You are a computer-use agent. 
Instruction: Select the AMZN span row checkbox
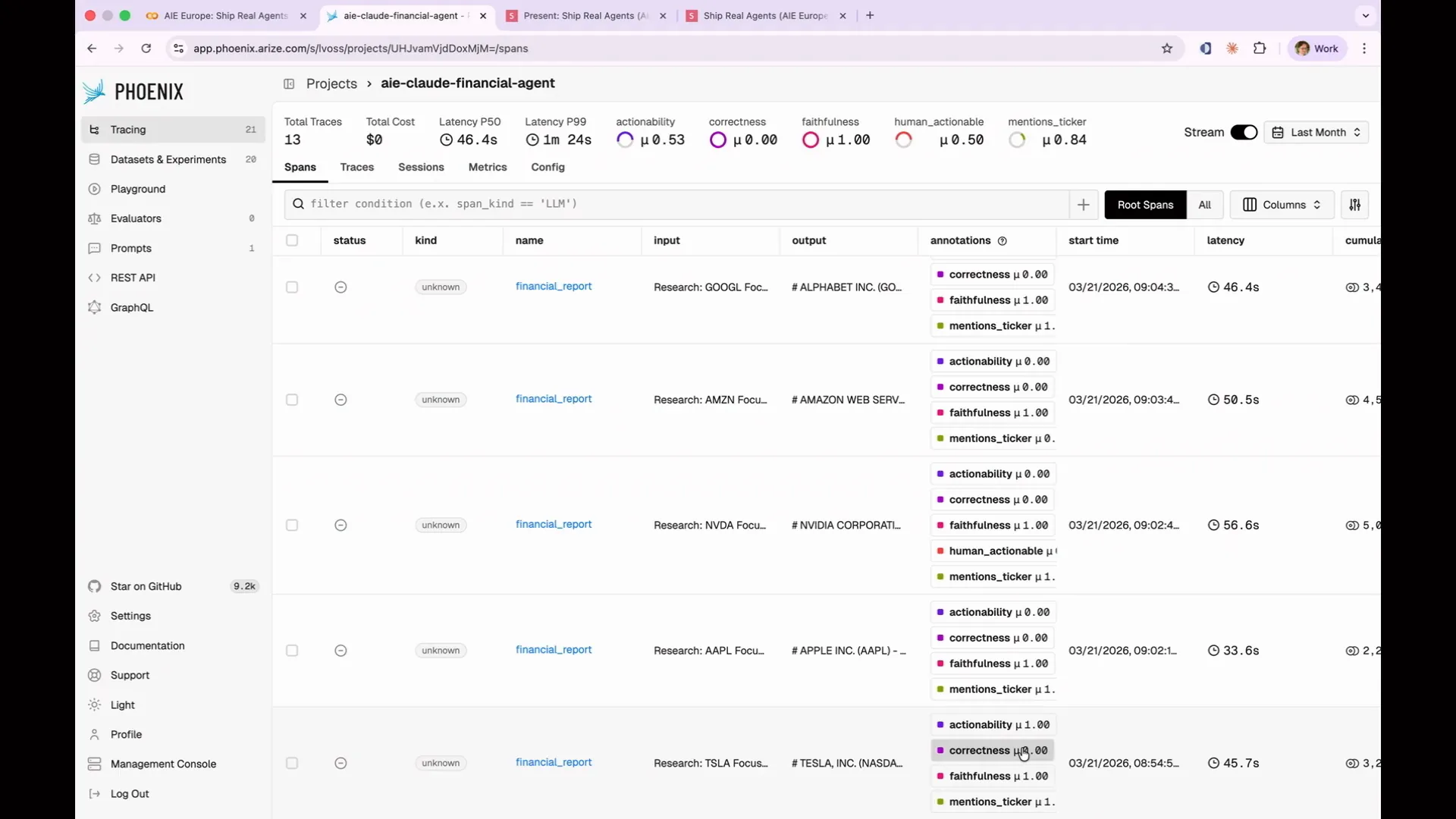point(292,400)
